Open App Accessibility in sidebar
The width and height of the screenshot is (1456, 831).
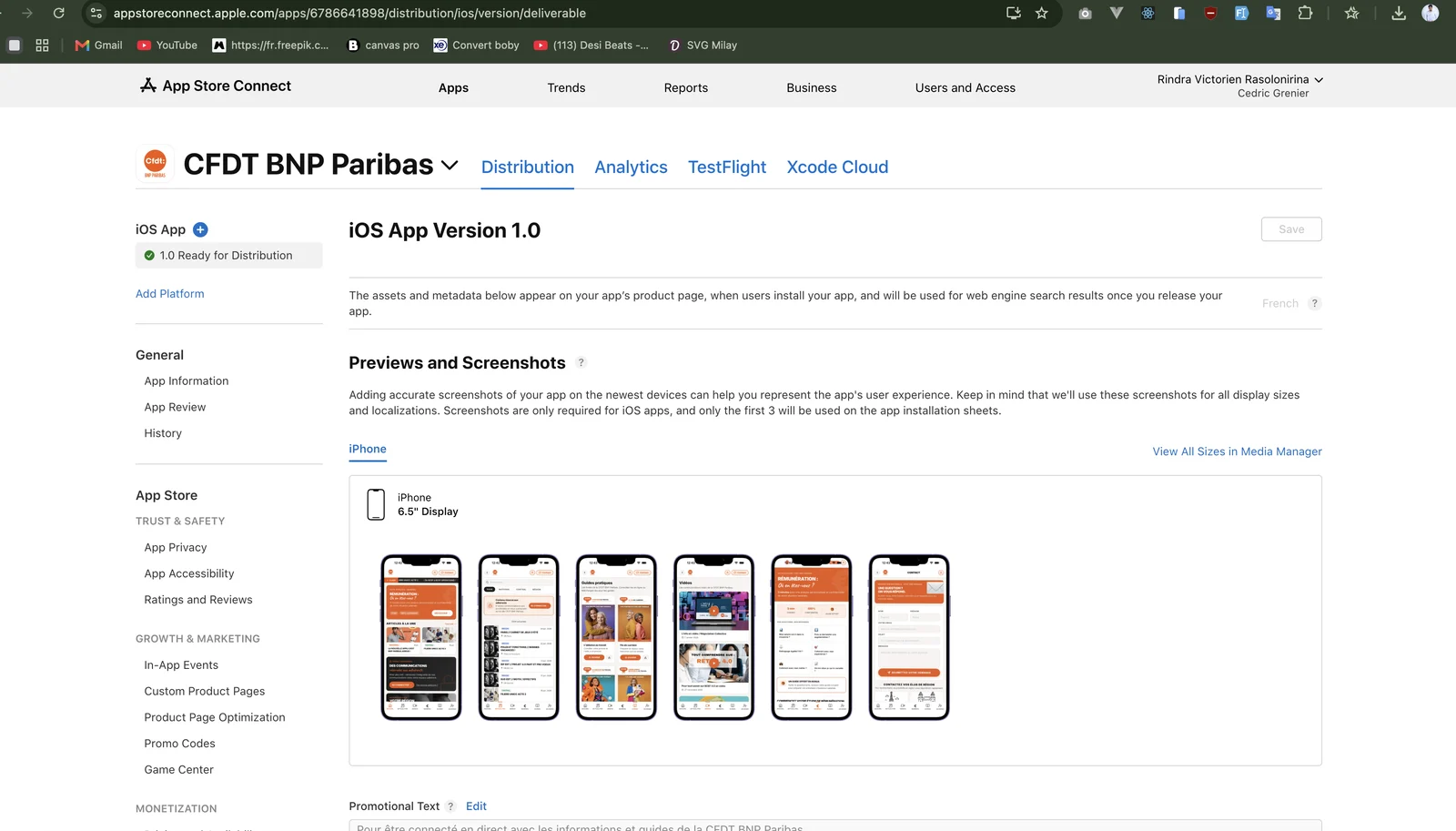pyautogui.click(x=189, y=573)
